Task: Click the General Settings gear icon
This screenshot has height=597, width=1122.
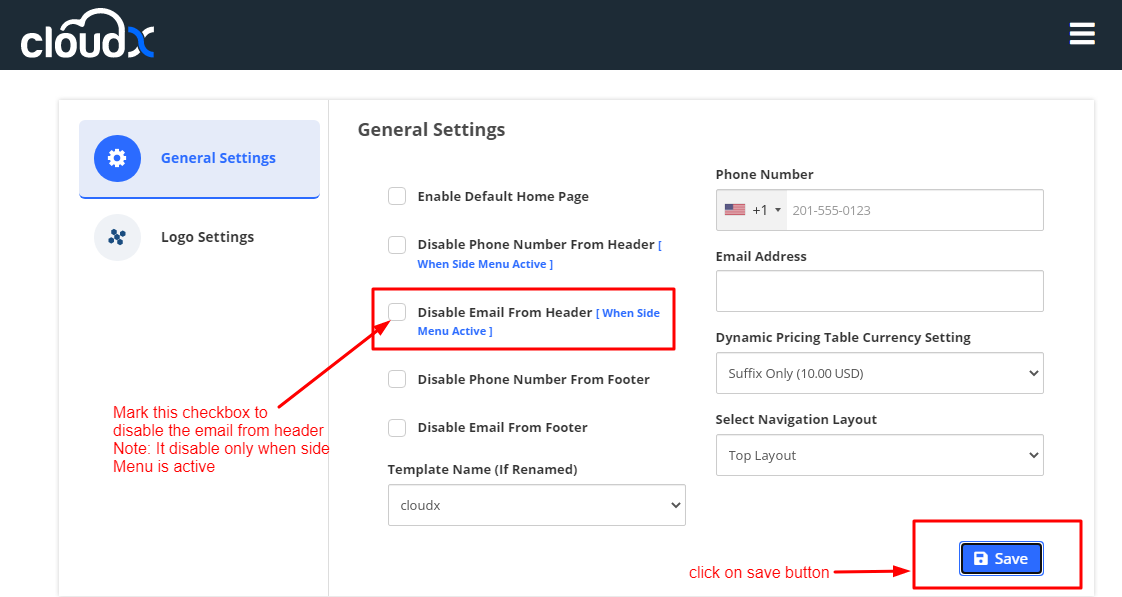Action: tap(117, 158)
